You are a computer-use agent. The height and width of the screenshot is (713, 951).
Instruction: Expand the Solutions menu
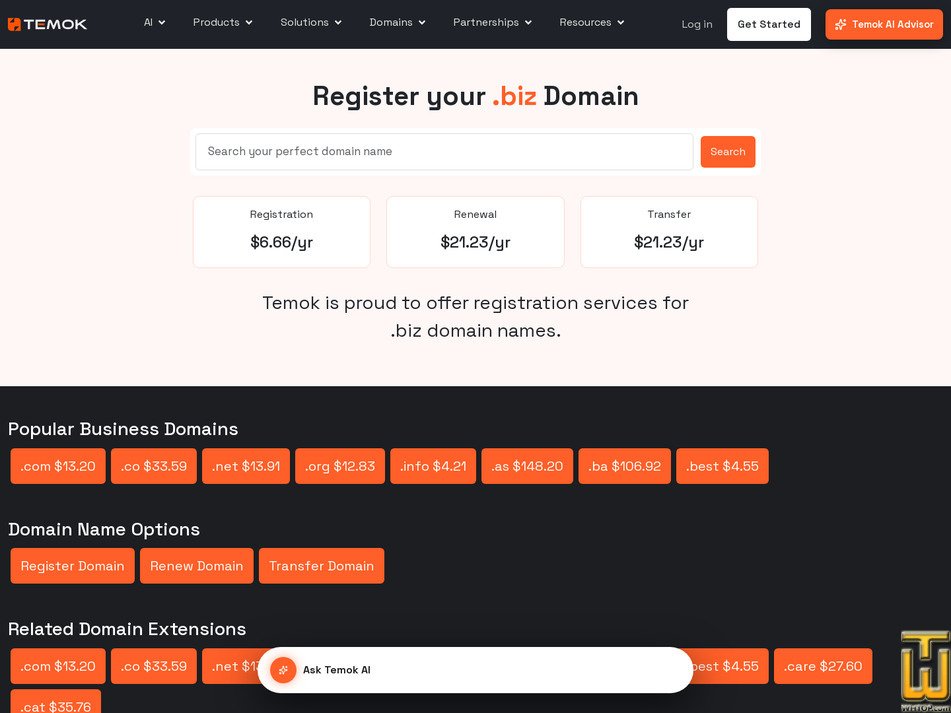pyautogui.click(x=311, y=22)
